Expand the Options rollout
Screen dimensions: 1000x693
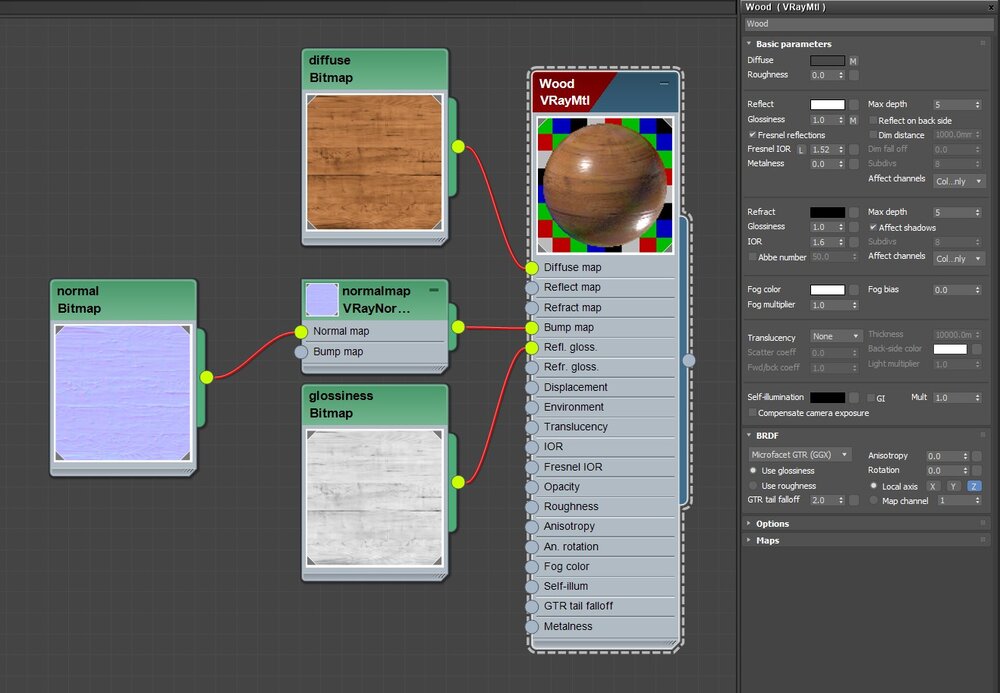point(772,524)
